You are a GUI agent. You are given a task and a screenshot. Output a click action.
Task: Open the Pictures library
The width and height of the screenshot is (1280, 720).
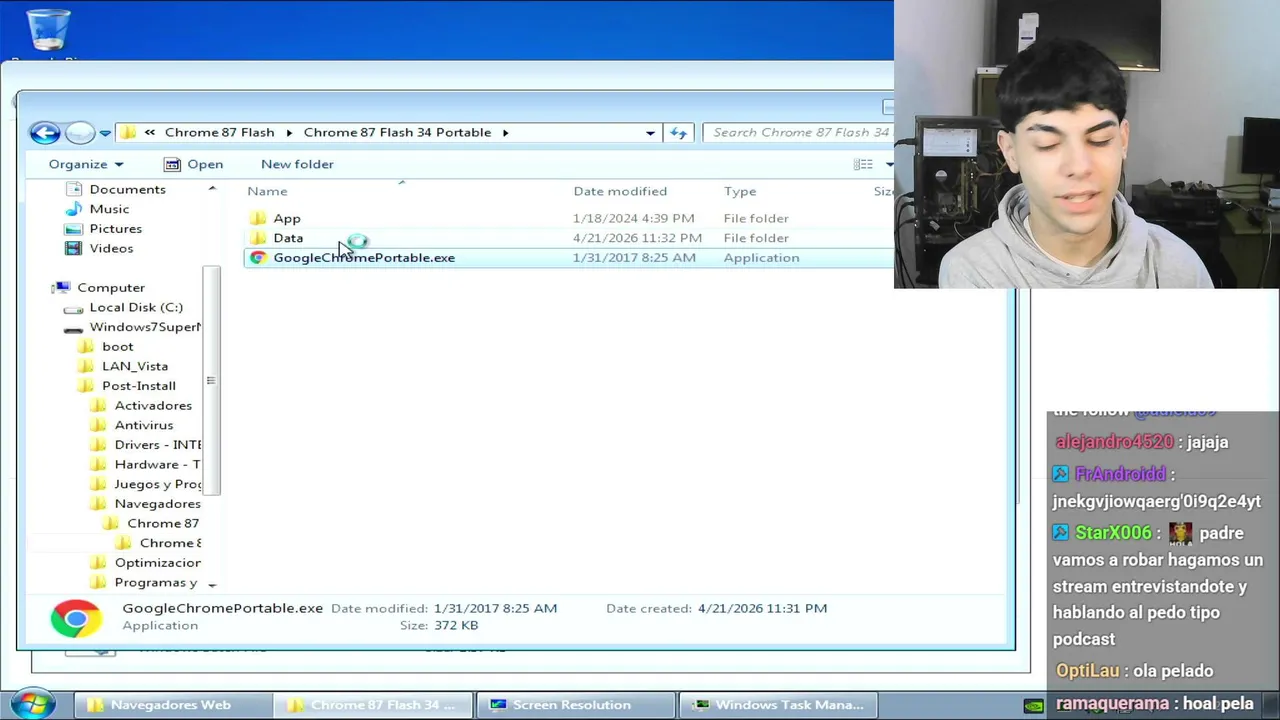click(x=115, y=229)
